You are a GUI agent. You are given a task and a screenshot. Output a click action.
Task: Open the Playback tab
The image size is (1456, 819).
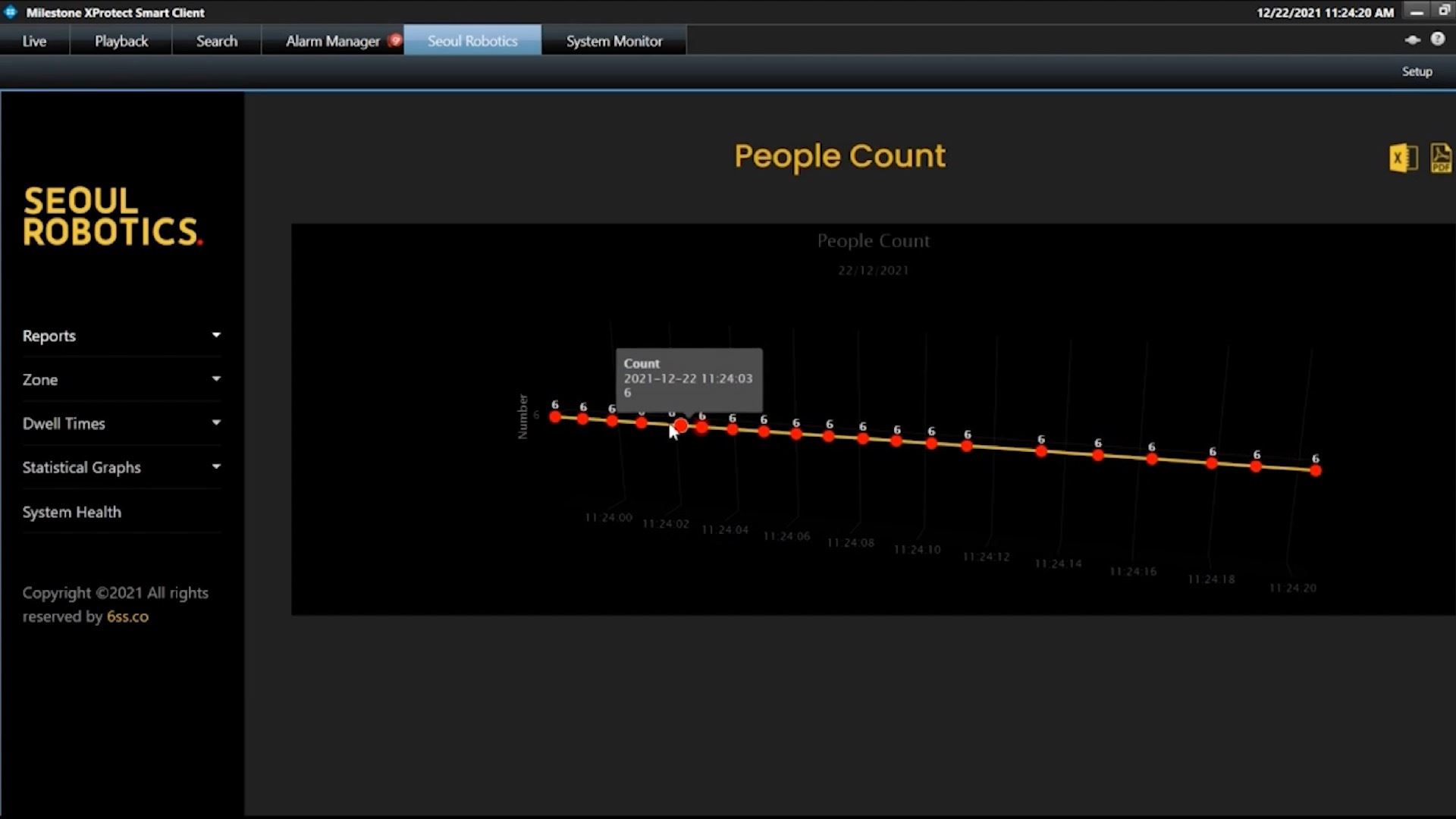coord(121,41)
